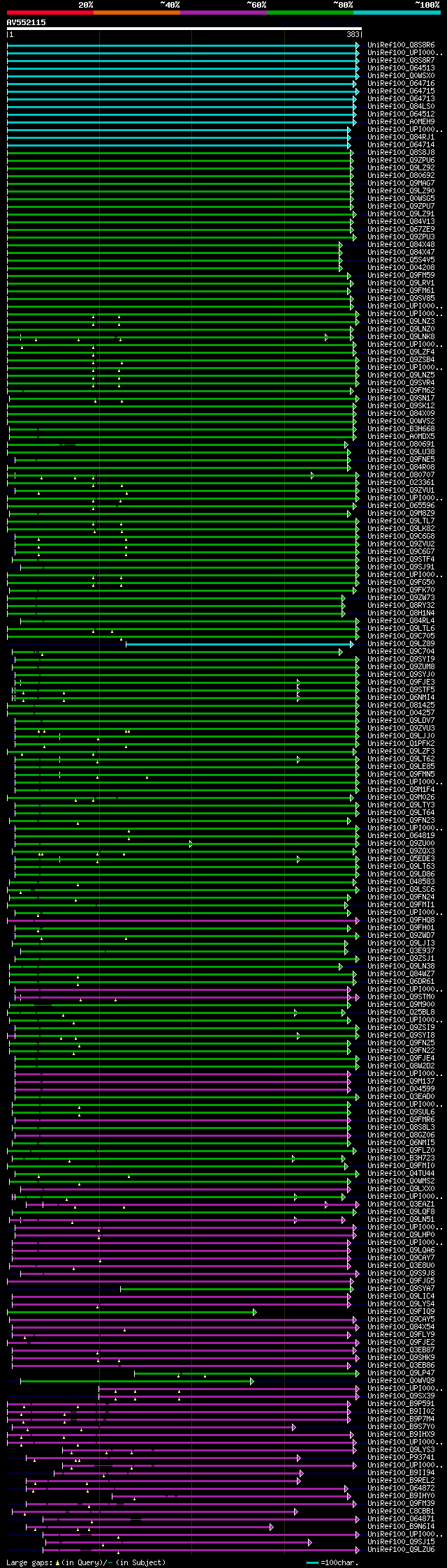Select the last hit UniRef100_Q9LZU6
Viewport: 447px width, 1568px height.
point(401,1550)
